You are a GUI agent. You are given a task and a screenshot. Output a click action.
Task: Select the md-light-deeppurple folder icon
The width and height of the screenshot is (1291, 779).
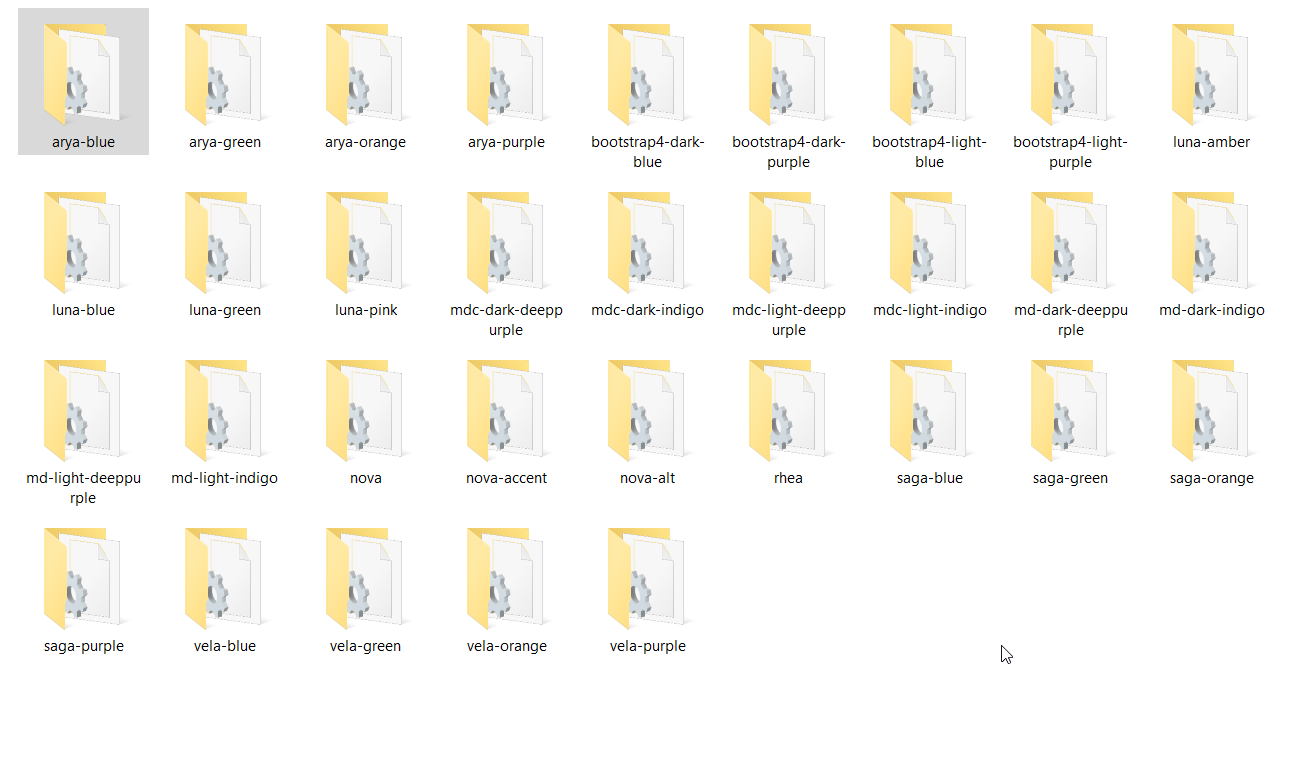point(82,409)
